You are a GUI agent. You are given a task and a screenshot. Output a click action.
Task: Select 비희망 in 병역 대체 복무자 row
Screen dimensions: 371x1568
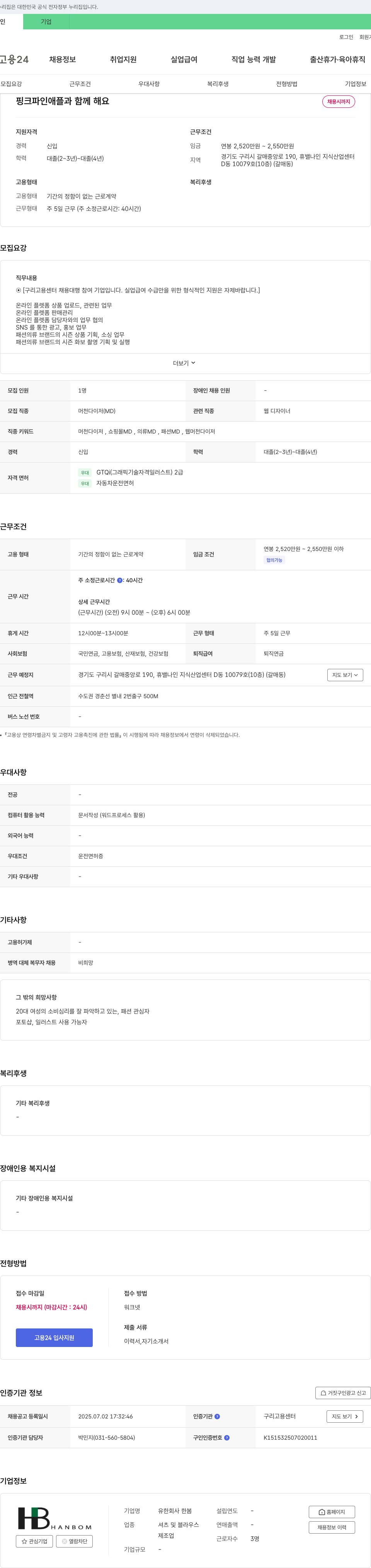point(86,963)
